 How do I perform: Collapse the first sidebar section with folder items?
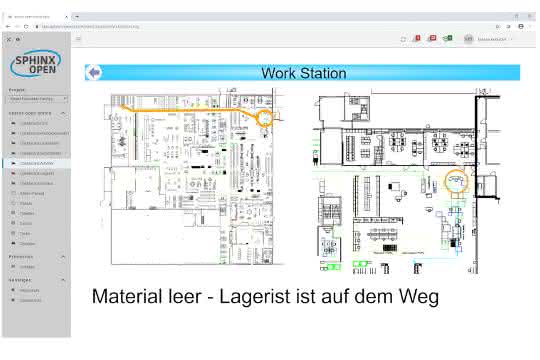click(63, 113)
